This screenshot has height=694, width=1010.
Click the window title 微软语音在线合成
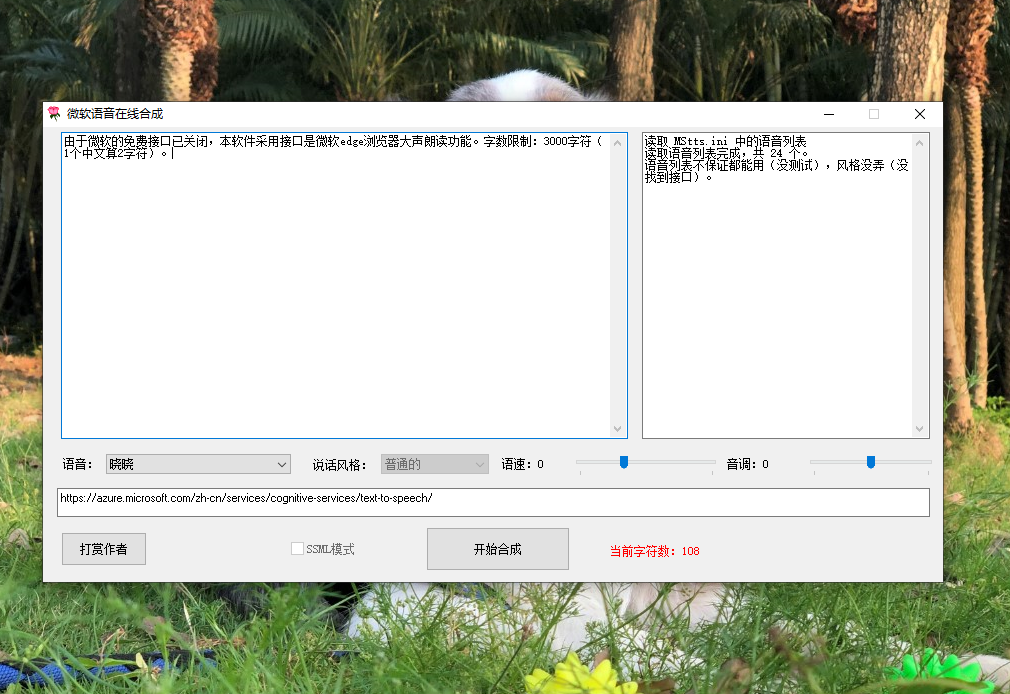(115, 114)
